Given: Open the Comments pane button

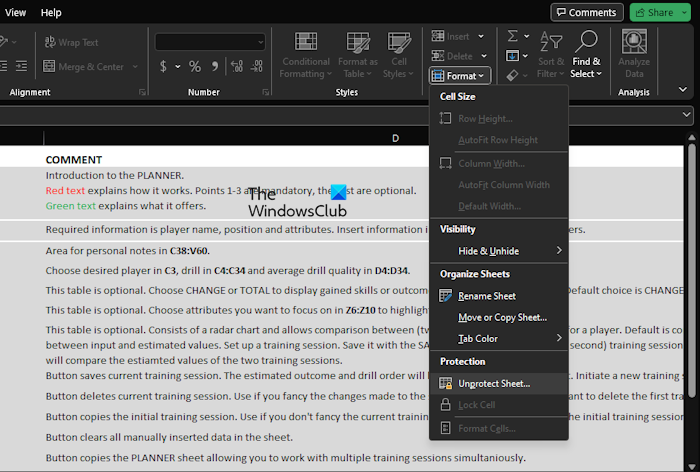Looking at the screenshot, I should [x=586, y=12].
